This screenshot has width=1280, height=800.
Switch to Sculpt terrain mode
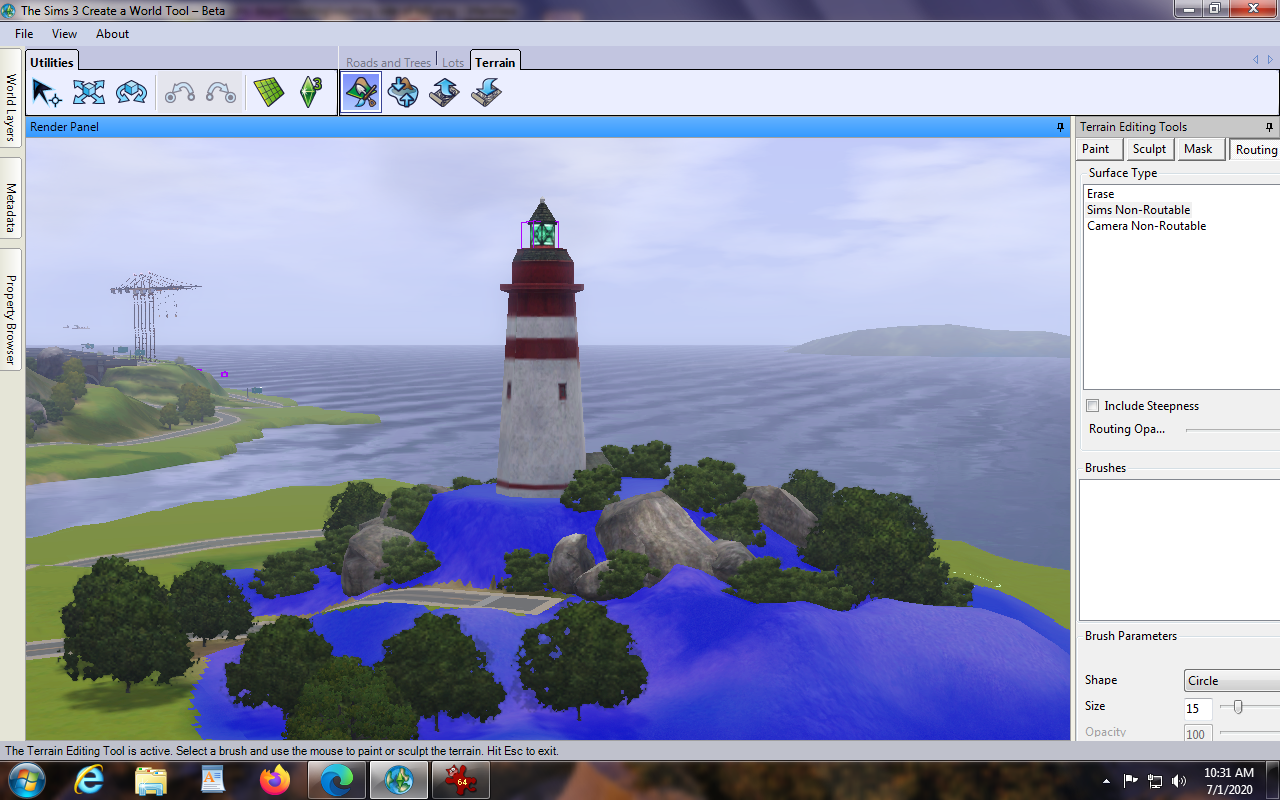coord(1149,149)
